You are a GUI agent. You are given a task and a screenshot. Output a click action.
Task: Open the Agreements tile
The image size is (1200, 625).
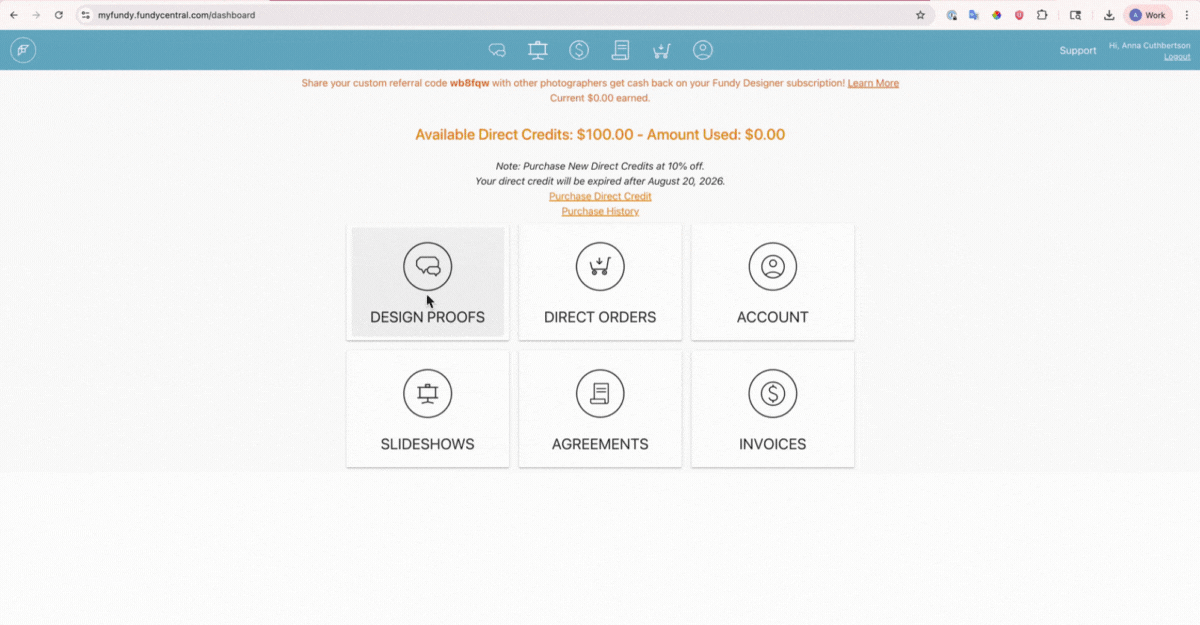(x=600, y=409)
